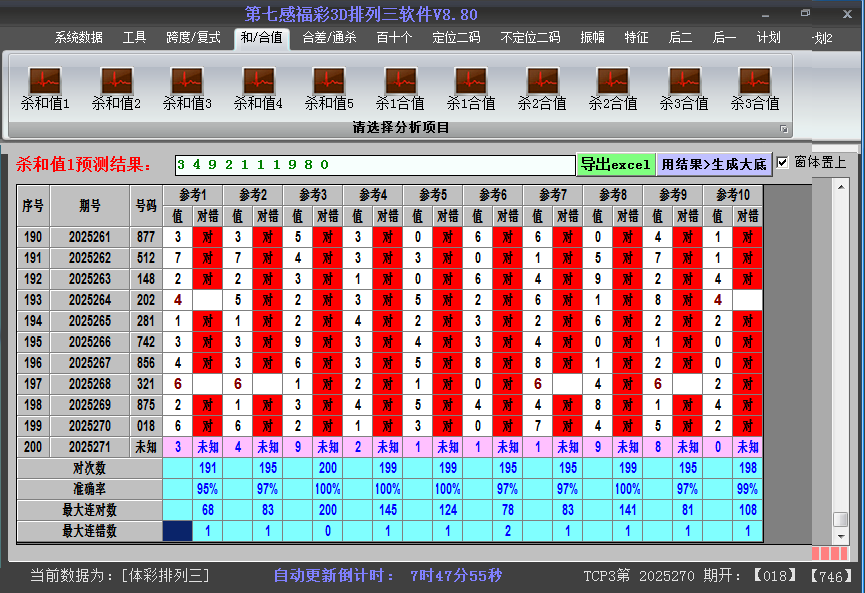Viewport: 865px width, 593px height.
Task: Click the table's vertical scrollbar thumb
Action: (x=840, y=519)
